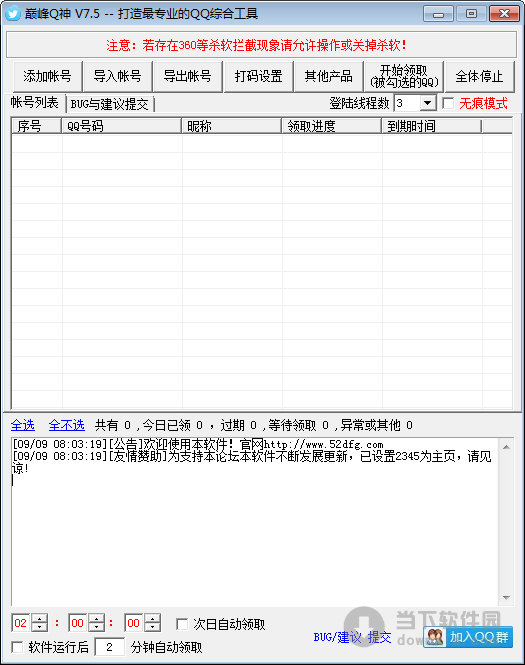
Task: Increase seconds with up spinner arrow
Action: (x=153, y=618)
